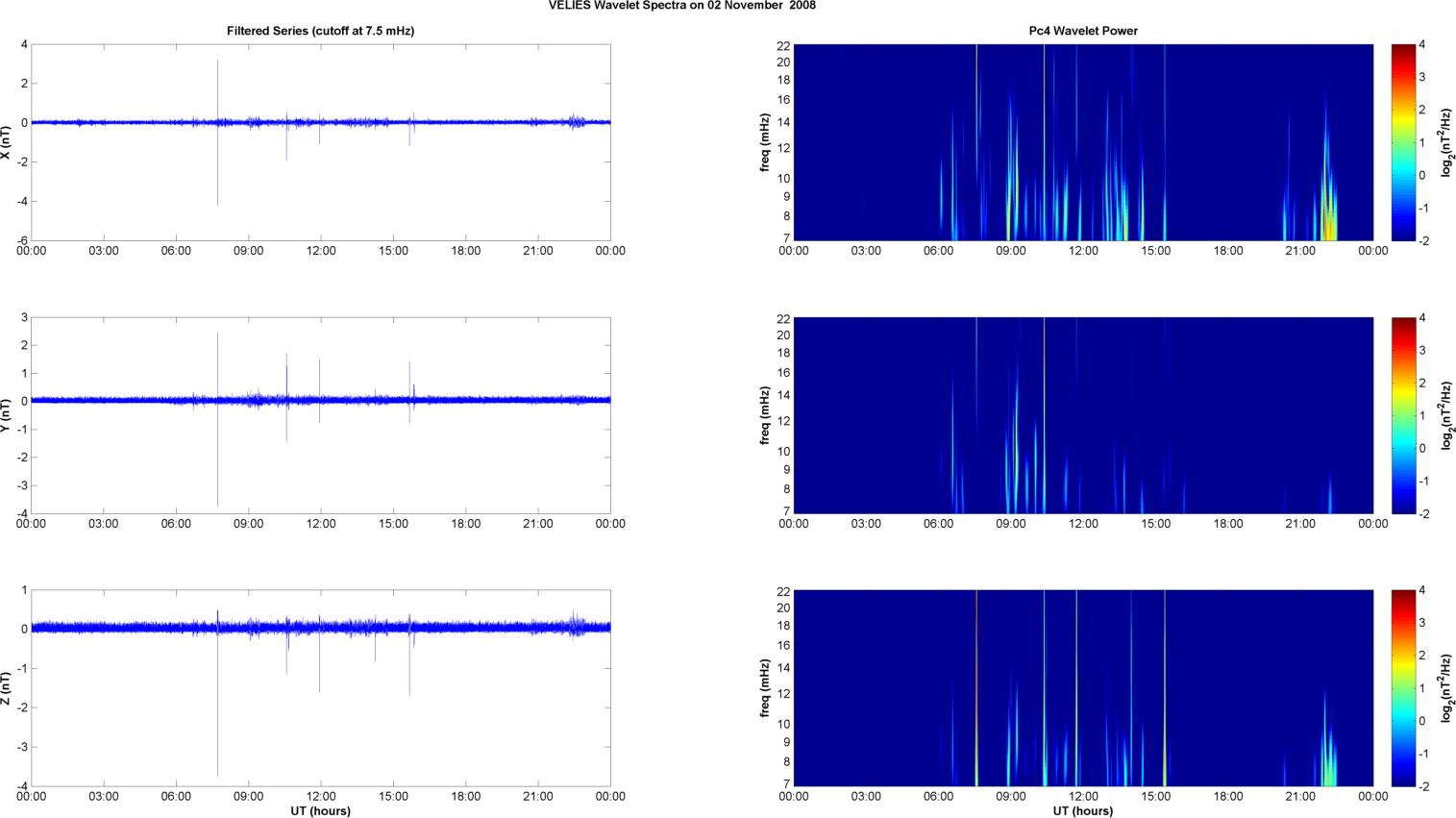This screenshot has height=818, width=1456.
Task: Click the colorbar beside the top wavelet spectrum
Action: tap(1403, 142)
